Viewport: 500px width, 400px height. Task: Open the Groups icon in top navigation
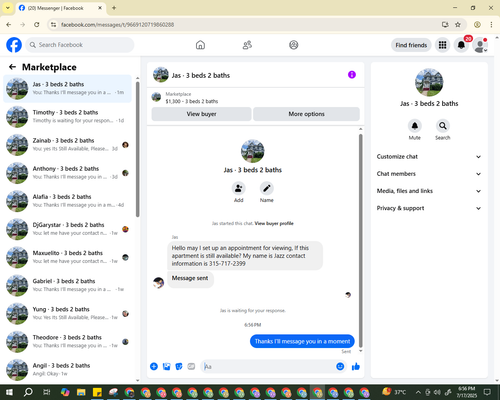click(x=294, y=45)
